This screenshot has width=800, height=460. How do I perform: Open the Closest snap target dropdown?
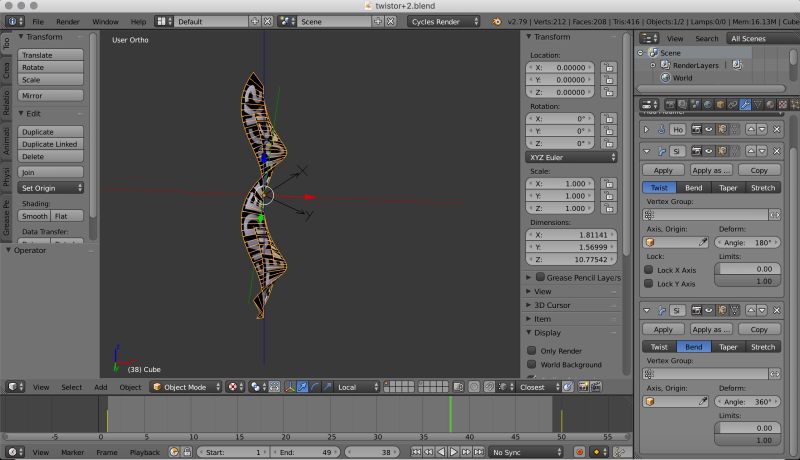(x=537, y=387)
